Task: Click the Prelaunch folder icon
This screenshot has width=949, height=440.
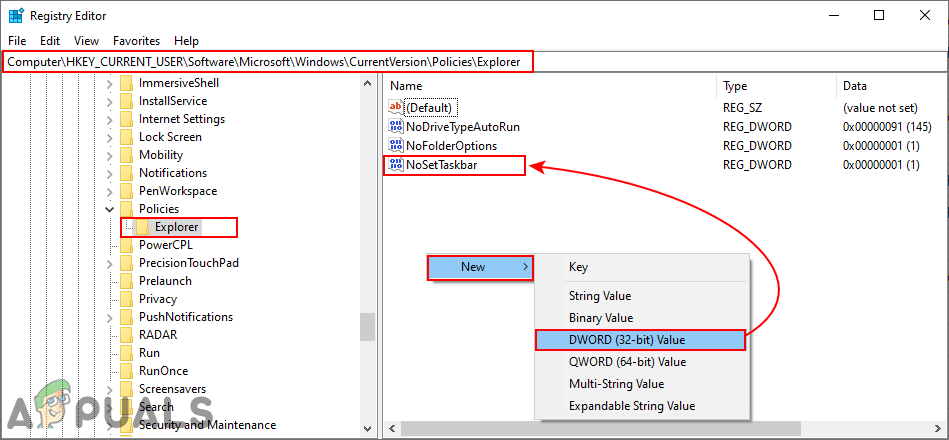Action: [x=126, y=281]
